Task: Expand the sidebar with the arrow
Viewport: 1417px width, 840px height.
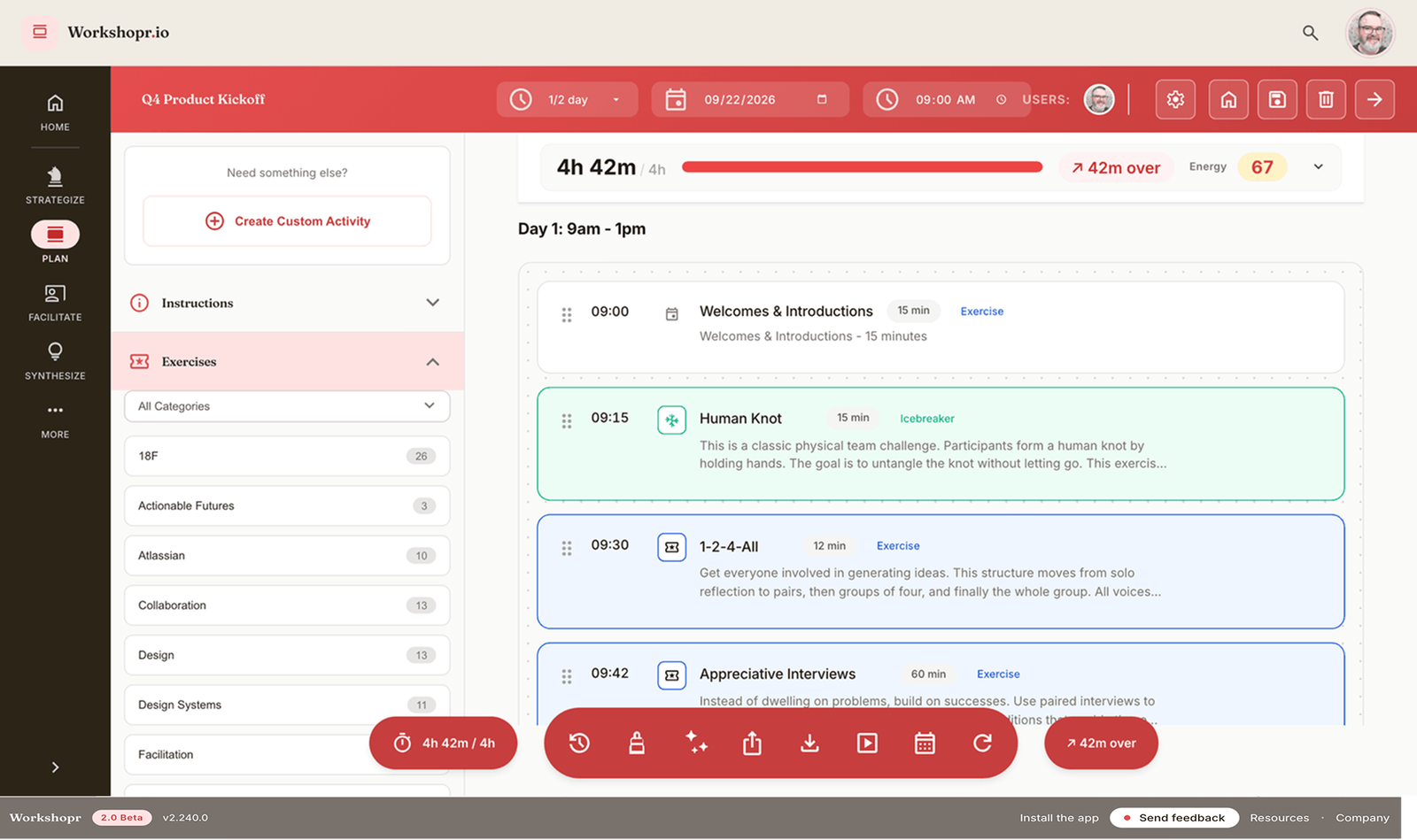Action: click(x=55, y=767)
